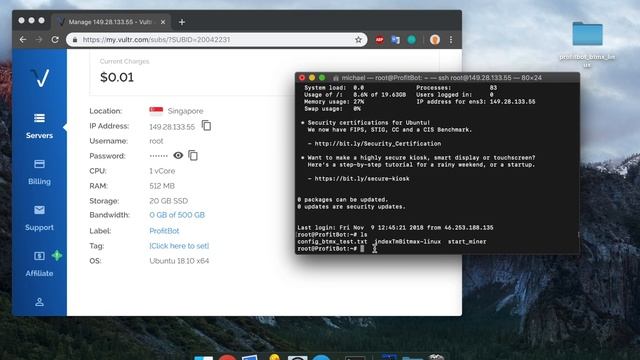Open the green round extension icon
This screenshot has width=640, height=360.
(411, 40)
